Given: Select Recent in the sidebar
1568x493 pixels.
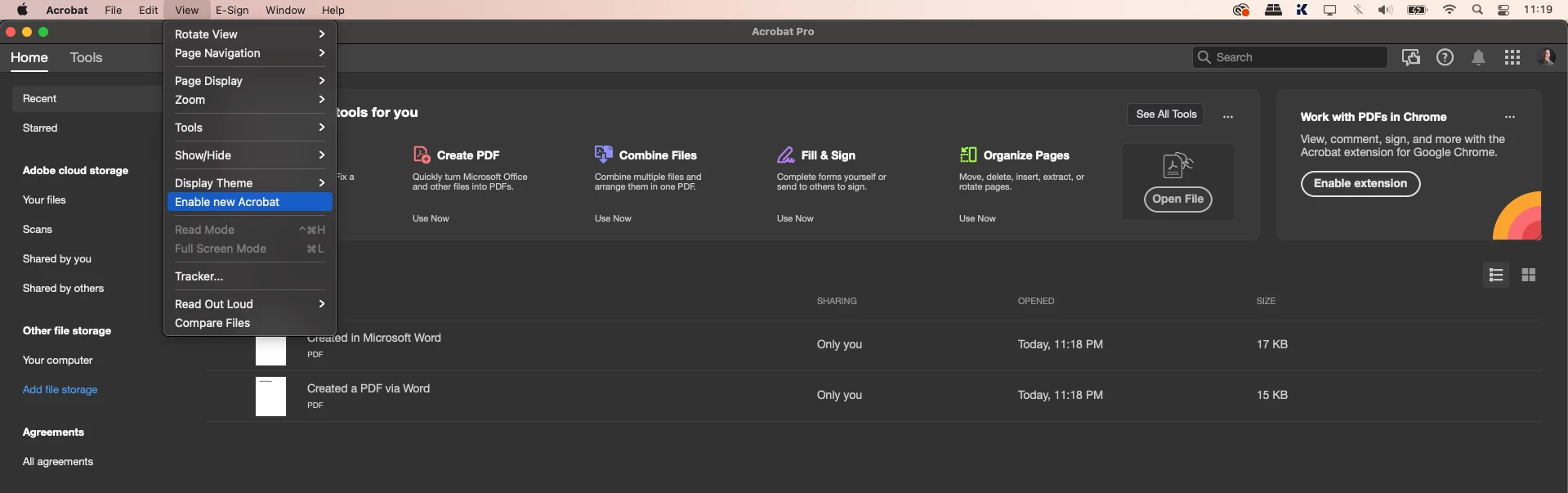Looking at the screenshot, I should point(87,99).
